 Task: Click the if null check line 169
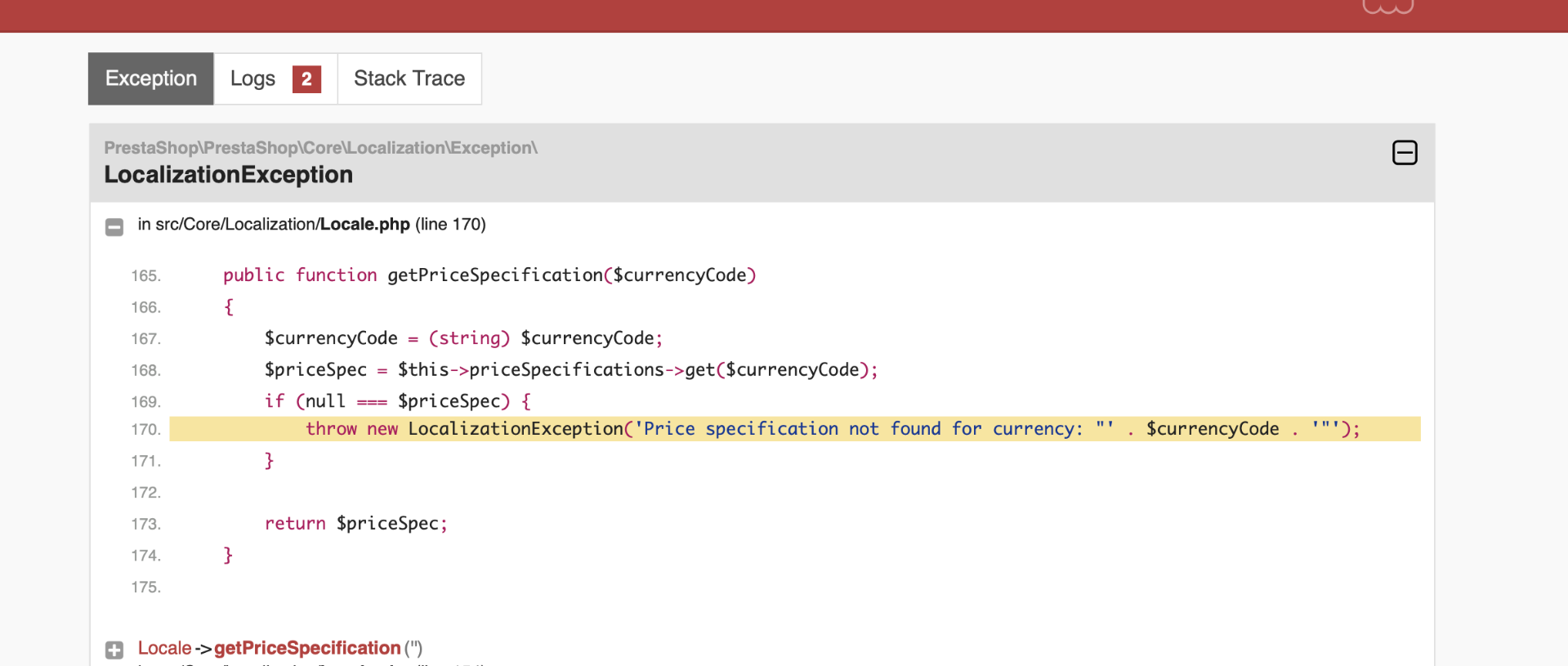(398, 401)
